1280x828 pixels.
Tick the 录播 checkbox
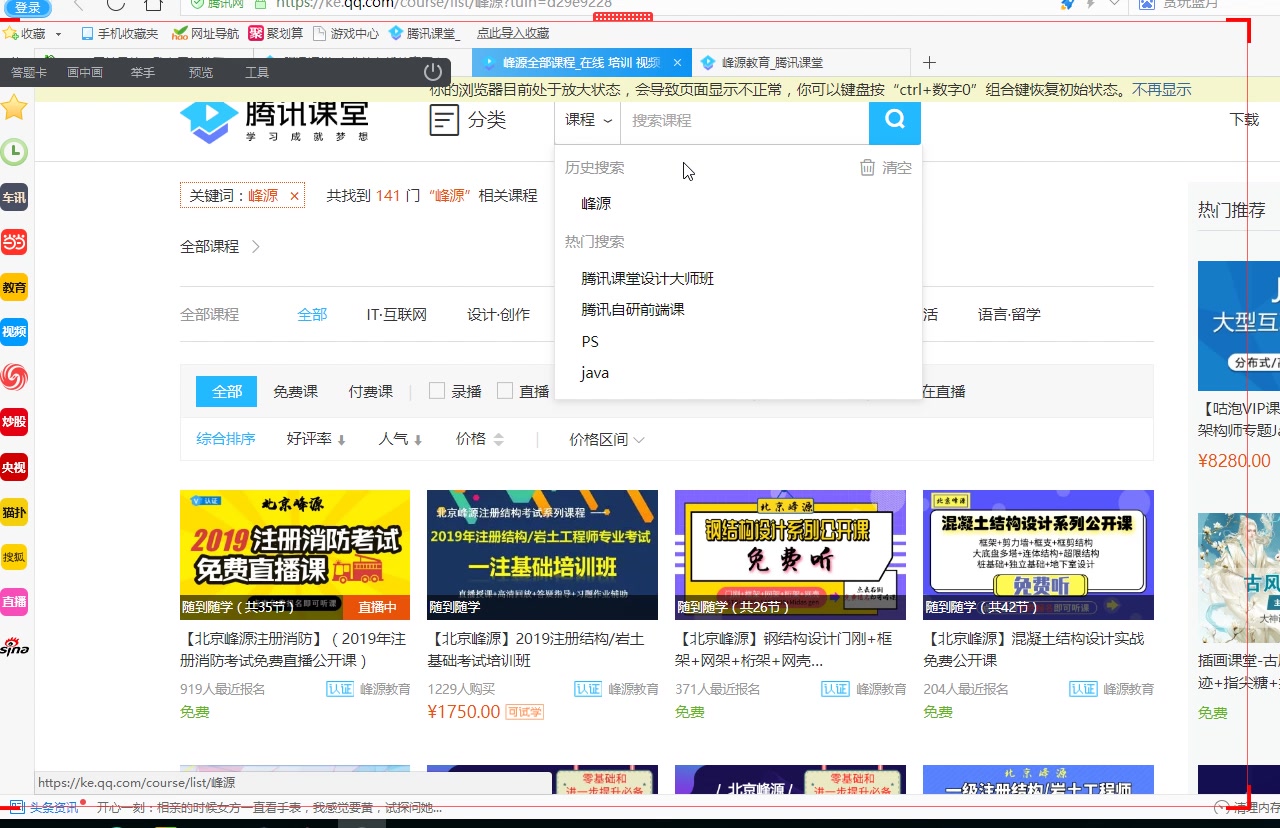click(x=437, y=391)
